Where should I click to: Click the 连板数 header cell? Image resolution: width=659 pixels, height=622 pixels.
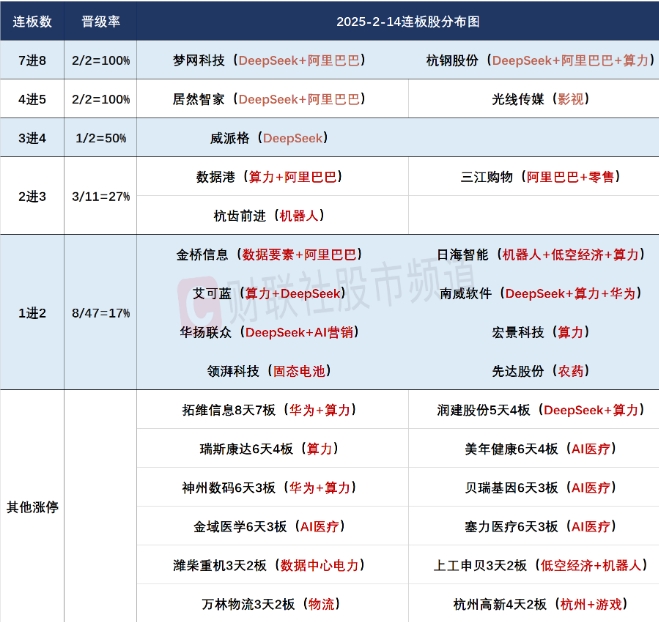click(x=32, y=21)
